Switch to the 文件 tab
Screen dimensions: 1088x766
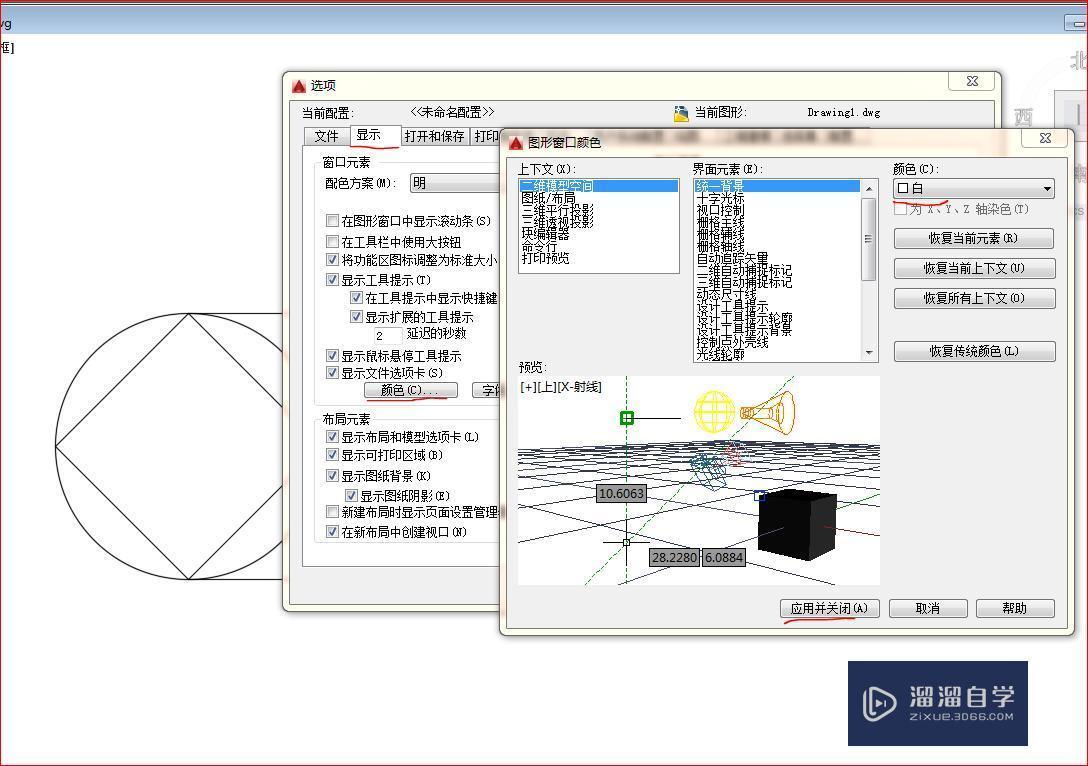[325, 135]
